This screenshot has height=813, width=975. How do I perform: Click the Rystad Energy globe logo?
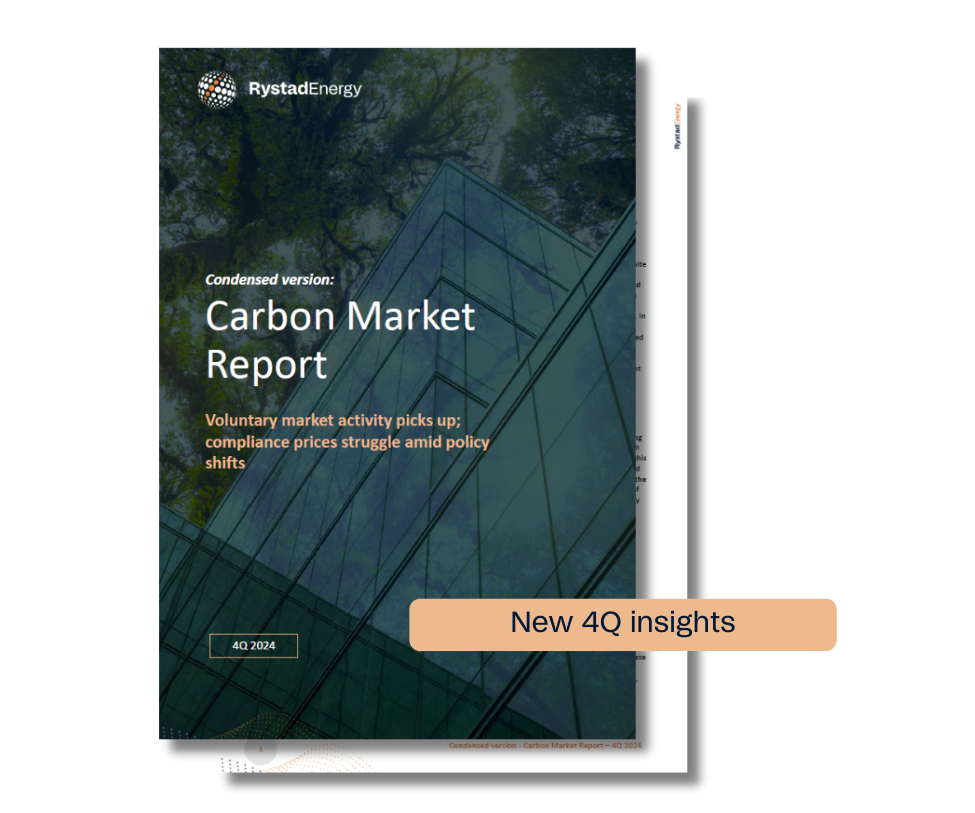[x=217, y=90]
